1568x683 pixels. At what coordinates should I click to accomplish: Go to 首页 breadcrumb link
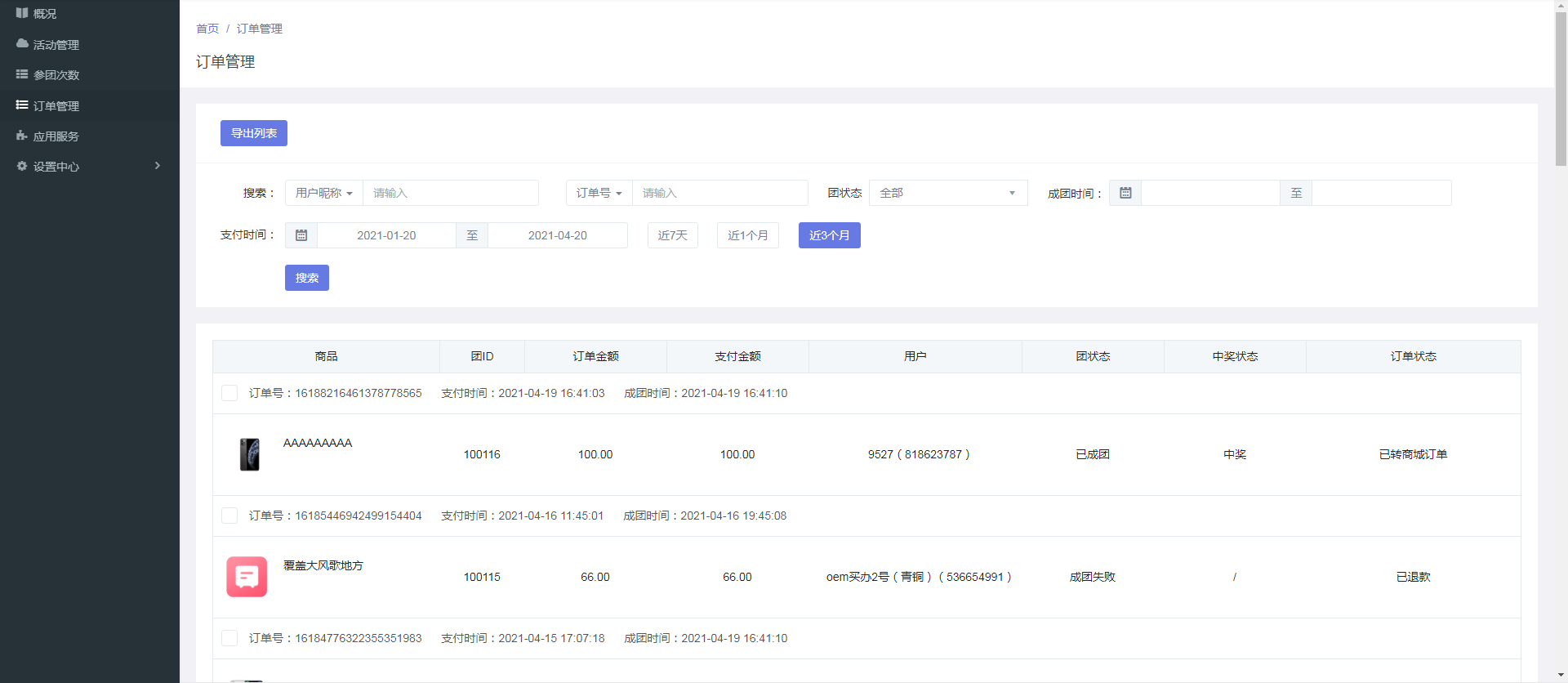207,29
